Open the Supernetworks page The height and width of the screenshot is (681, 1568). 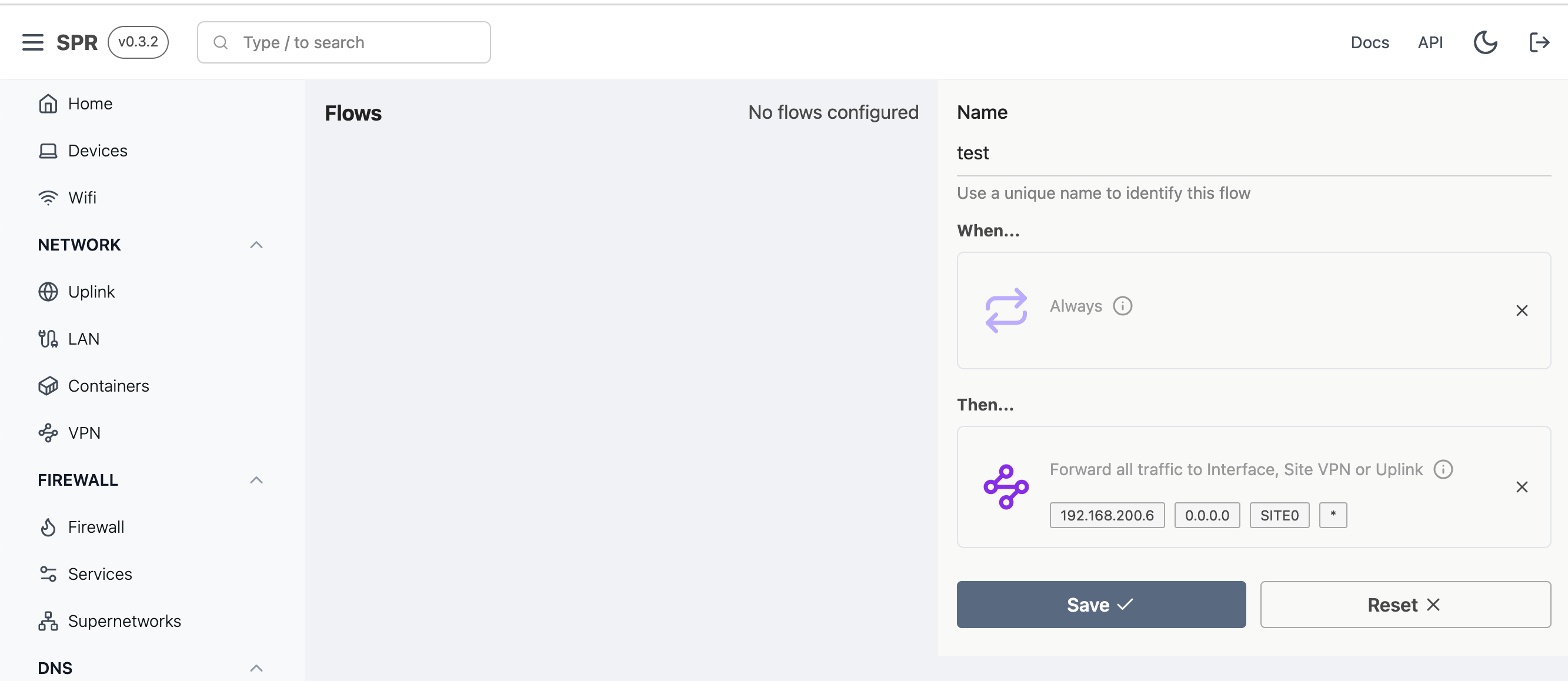[124, 621]
